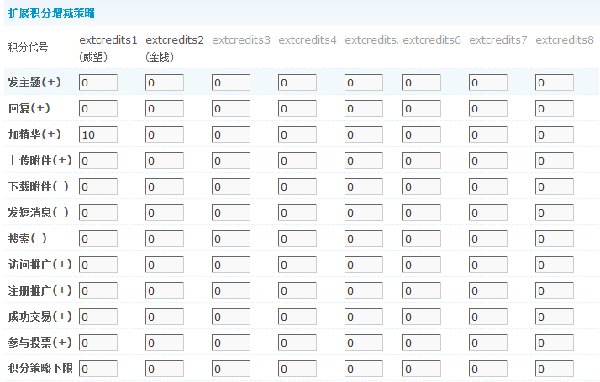This screenshot has width=600, height=382.
Task: Select extcredits8 field in 积分策略下限 row
Action: (554, 369)
